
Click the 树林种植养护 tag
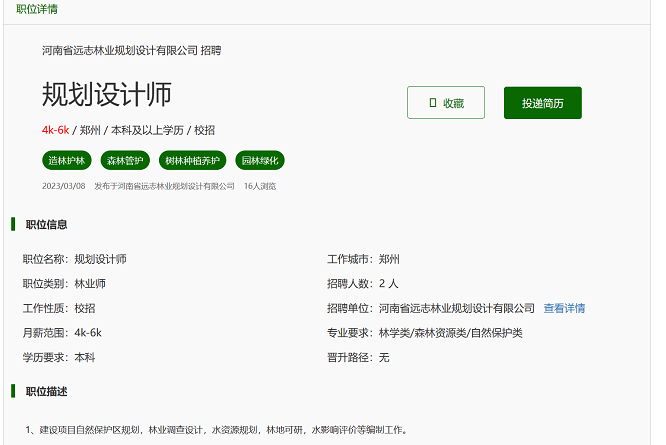193,160
